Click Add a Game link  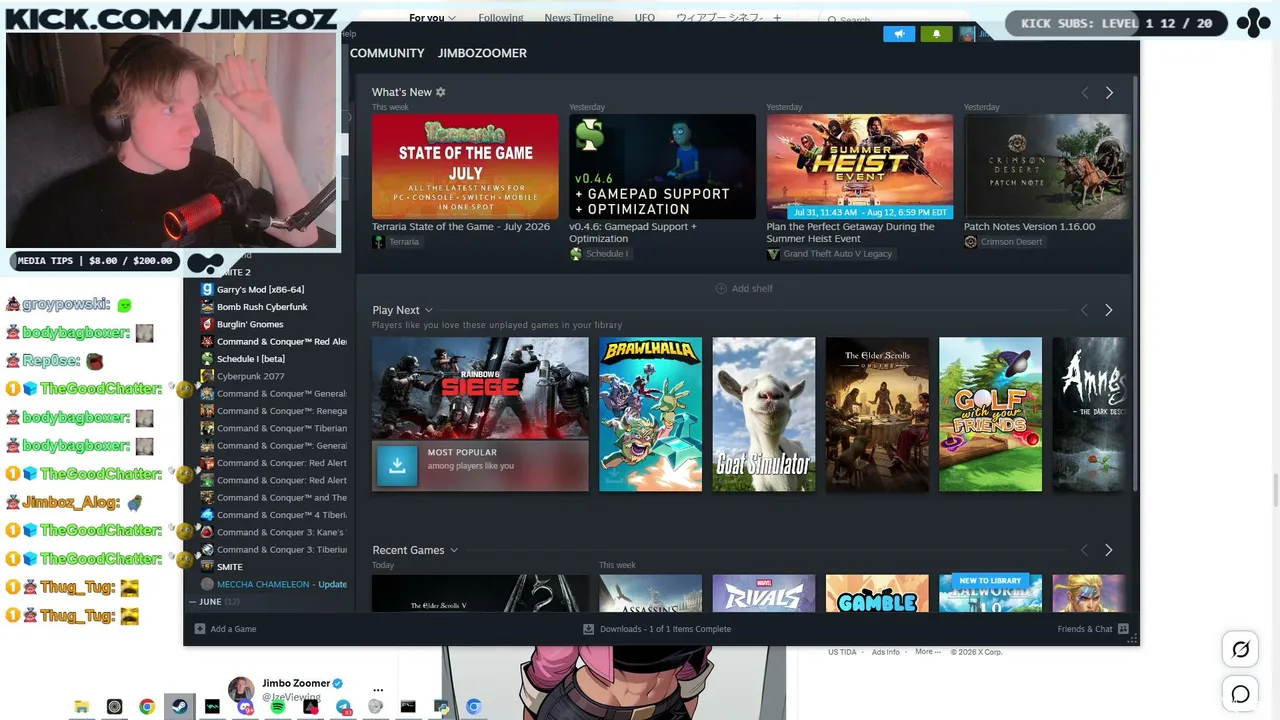(x=226, y=629)
